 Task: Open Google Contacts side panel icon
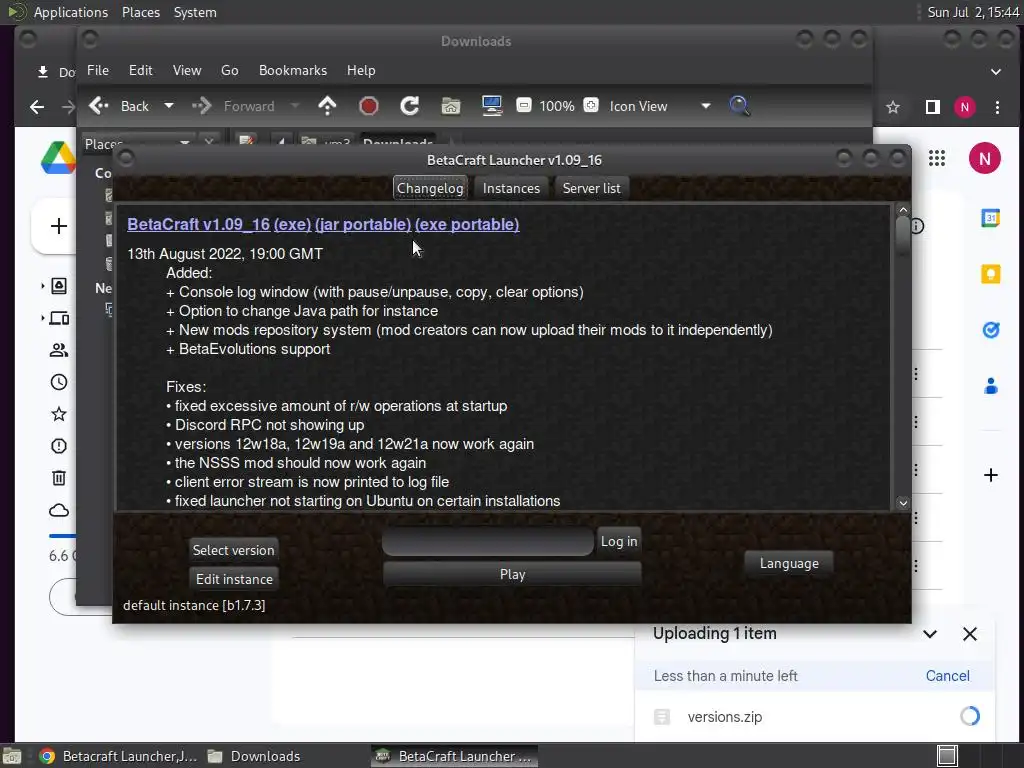(991, 386)
